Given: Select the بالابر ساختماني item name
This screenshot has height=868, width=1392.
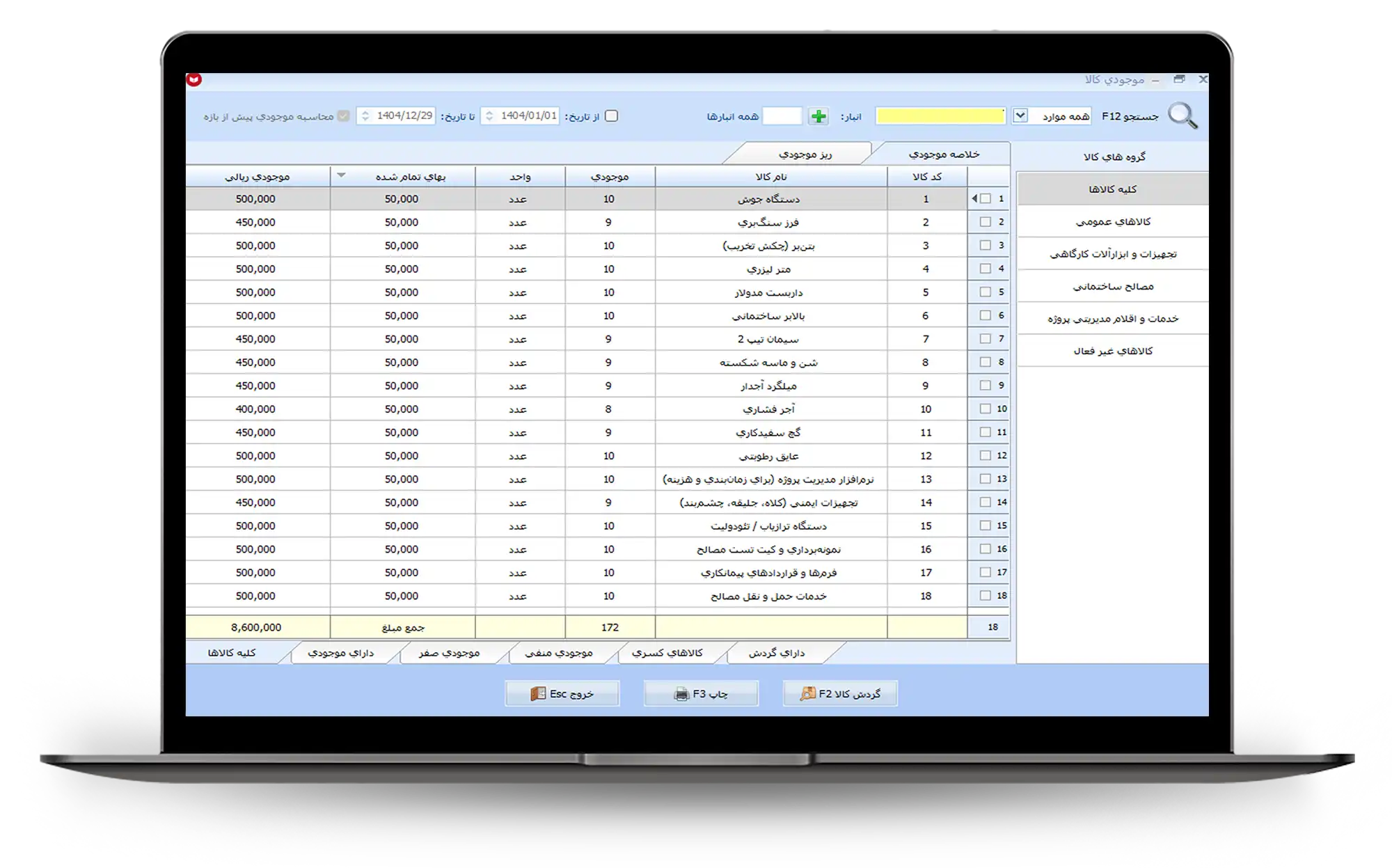Looking at the screenshot, I should [x=768, y=315].
